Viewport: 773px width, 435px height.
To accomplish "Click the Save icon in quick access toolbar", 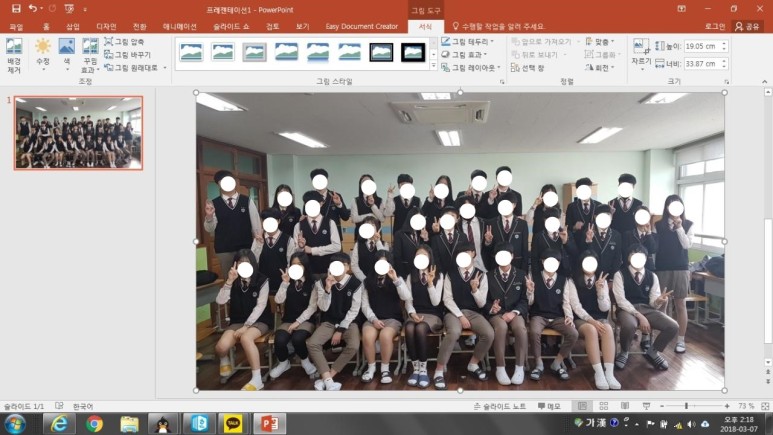I will 16,8.
